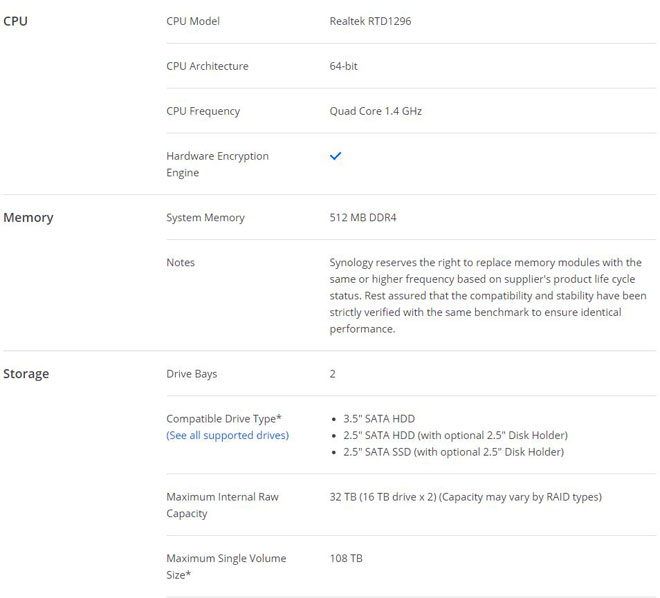Screen dimensions: 660x598
Task: Select the 512 MB DDR4 value
Action: (363, 218)
